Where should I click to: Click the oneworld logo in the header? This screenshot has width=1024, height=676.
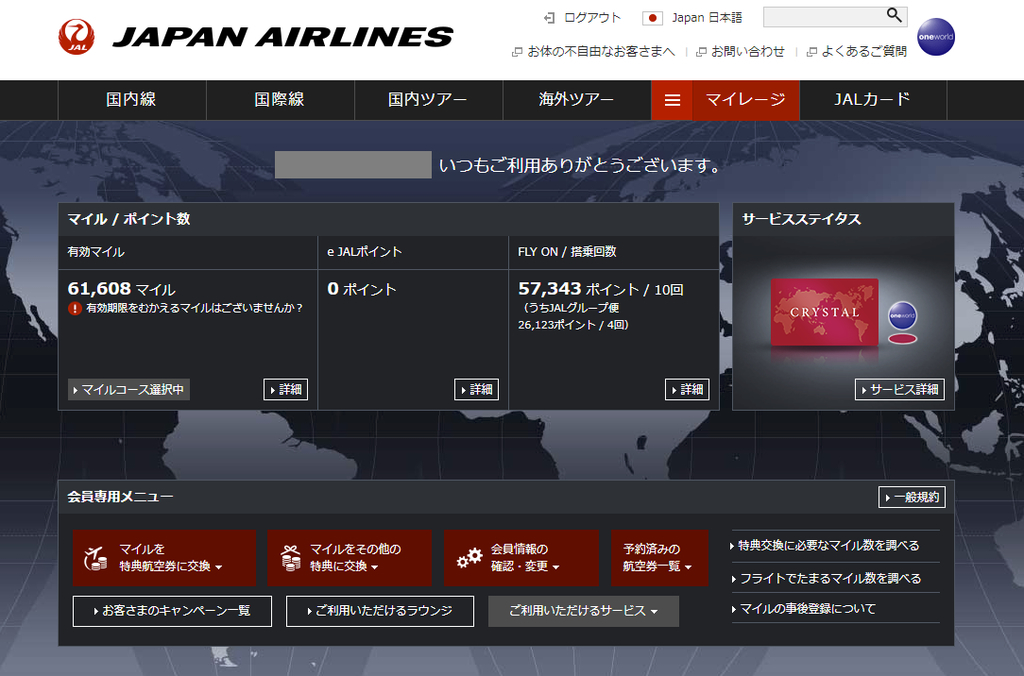coord(935,37)
